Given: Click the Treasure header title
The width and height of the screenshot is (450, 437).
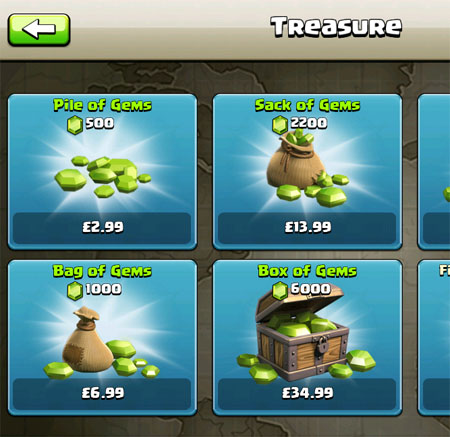Looking at the screenshot, I should 336,27.
